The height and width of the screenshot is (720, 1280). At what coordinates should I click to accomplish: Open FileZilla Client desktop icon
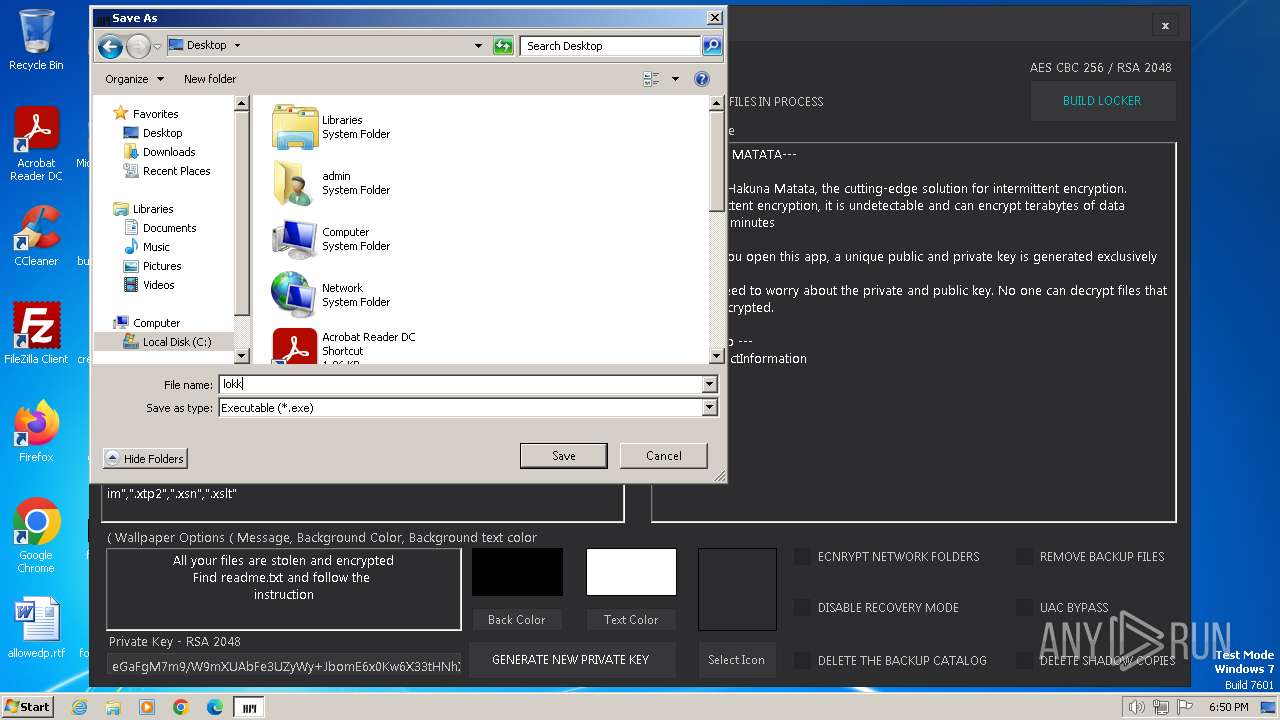tap(36, 333)
